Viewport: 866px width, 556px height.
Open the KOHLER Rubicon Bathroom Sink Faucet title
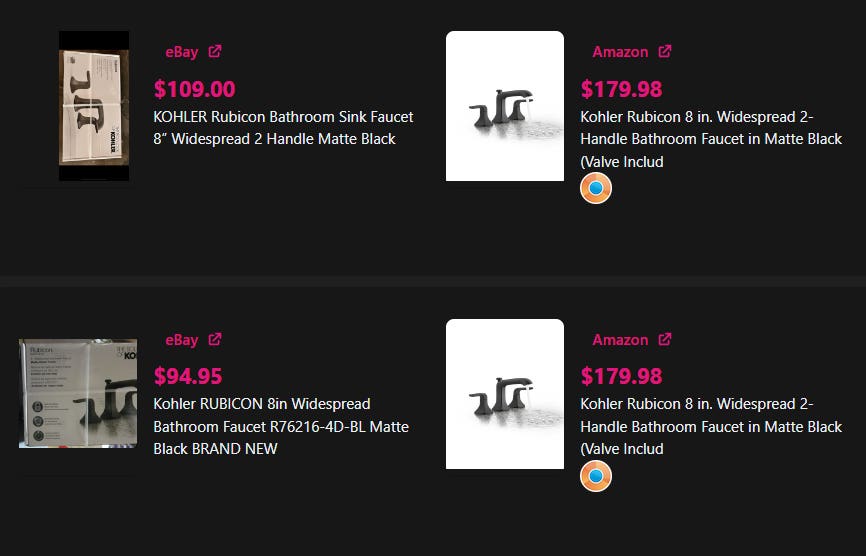(283, 128)
